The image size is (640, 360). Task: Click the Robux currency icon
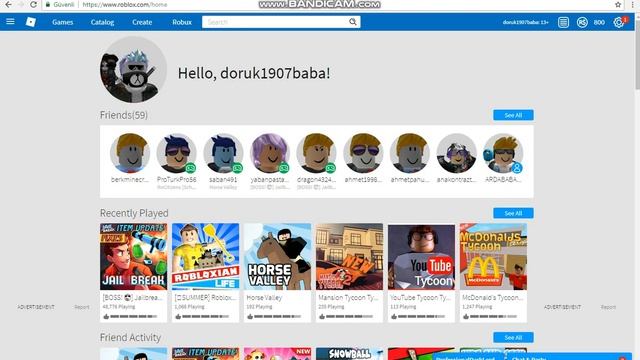point(582,22)
